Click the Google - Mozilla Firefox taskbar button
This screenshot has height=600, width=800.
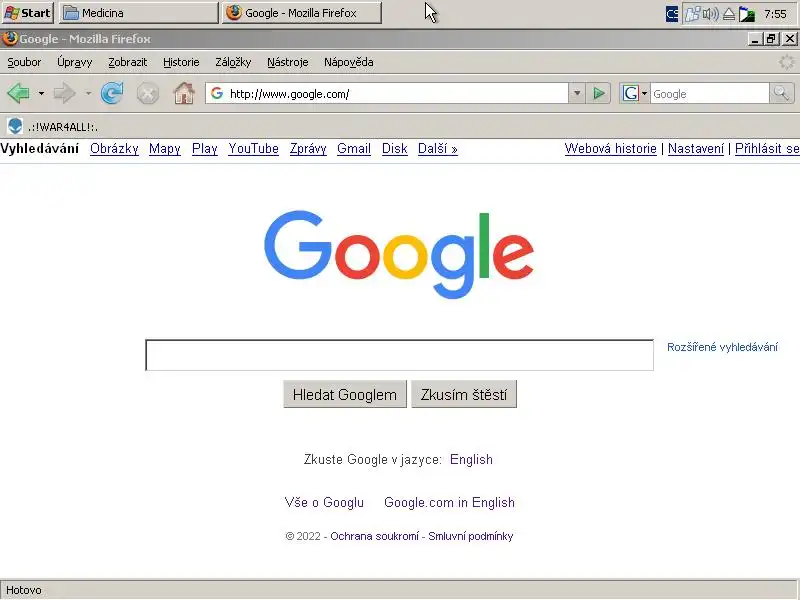[302, 13]
